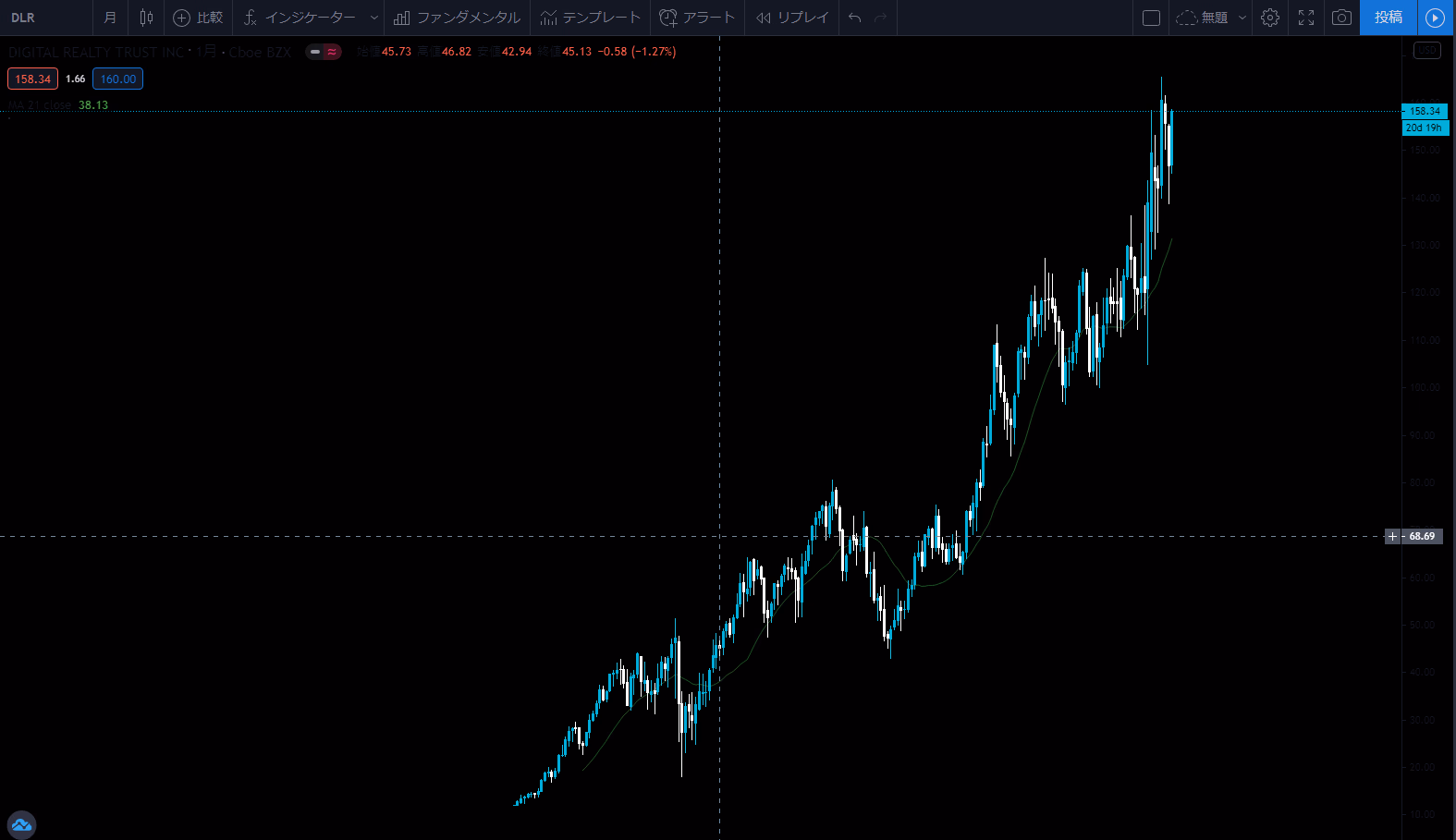Start bar リプレイ replay mode

792,18
